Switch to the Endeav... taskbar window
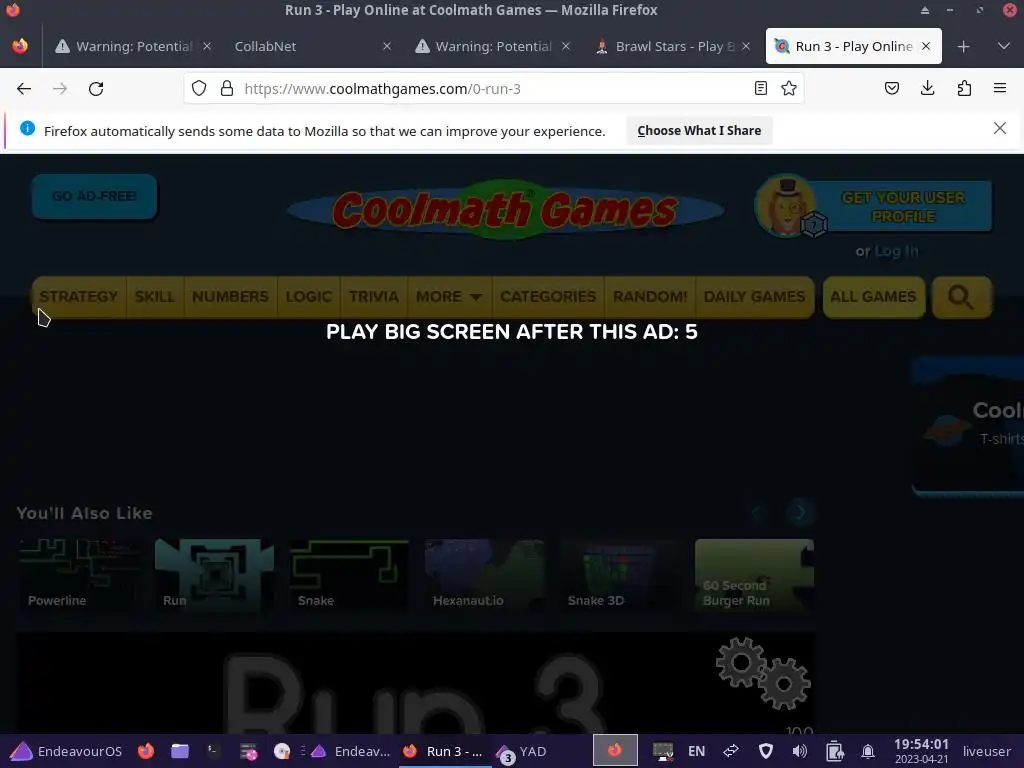Screen dimensions: 1024x768 (x=349, y=752)
